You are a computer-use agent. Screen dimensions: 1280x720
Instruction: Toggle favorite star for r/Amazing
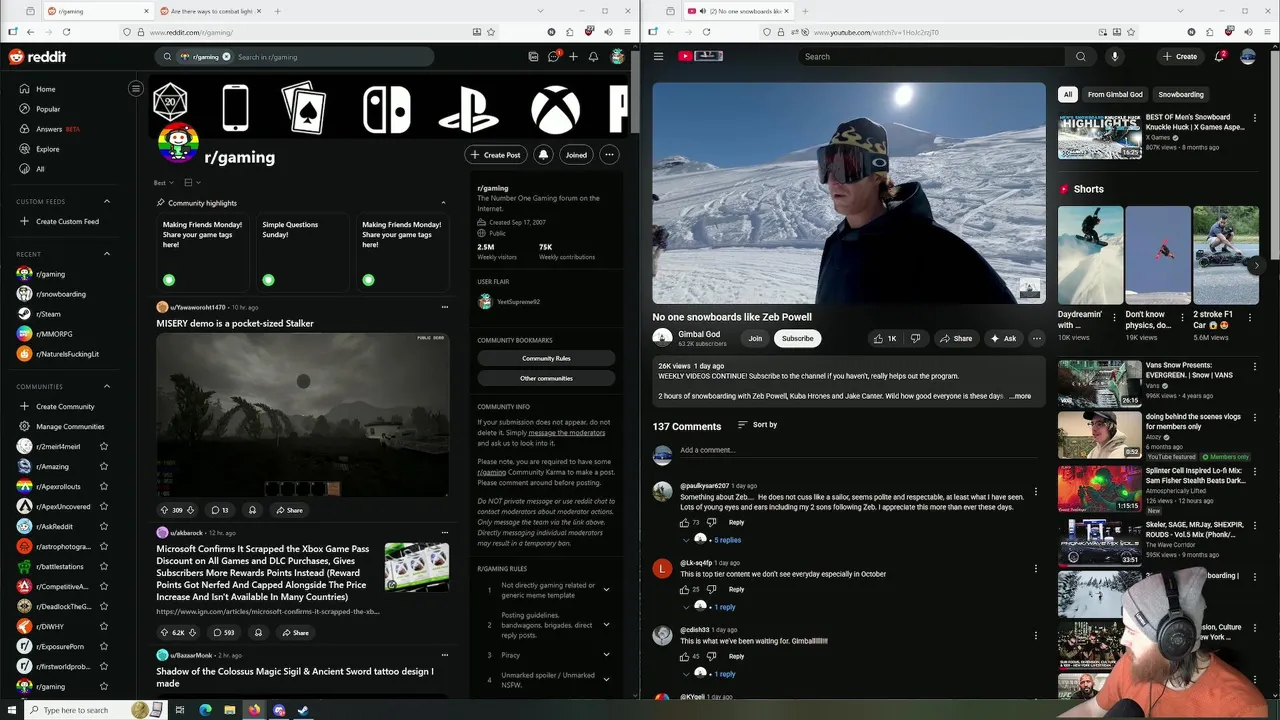point(104,467)
